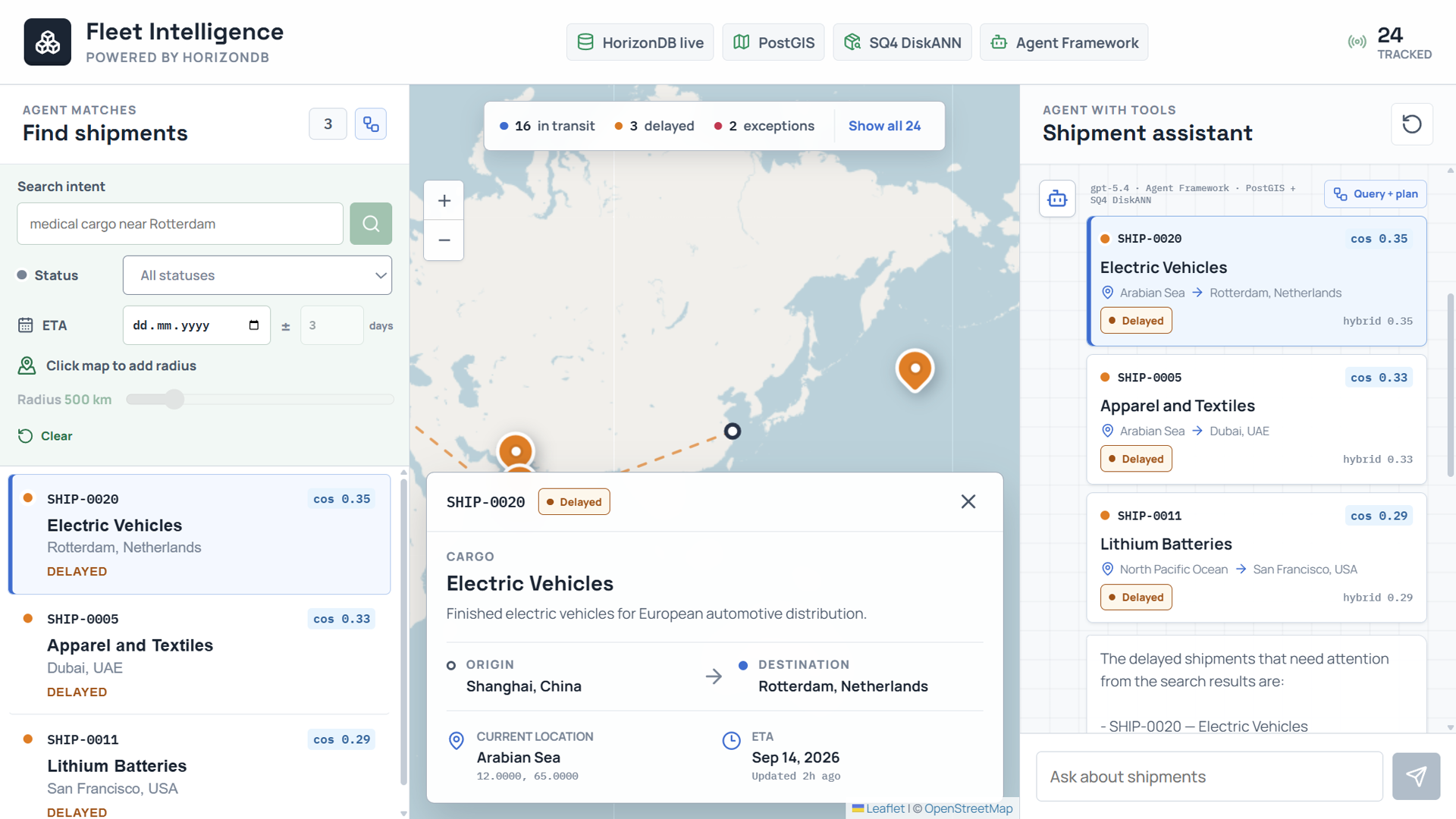Click the Clear filters link
This screenshot has width=1456, height=819.
[x=45, y=436]
